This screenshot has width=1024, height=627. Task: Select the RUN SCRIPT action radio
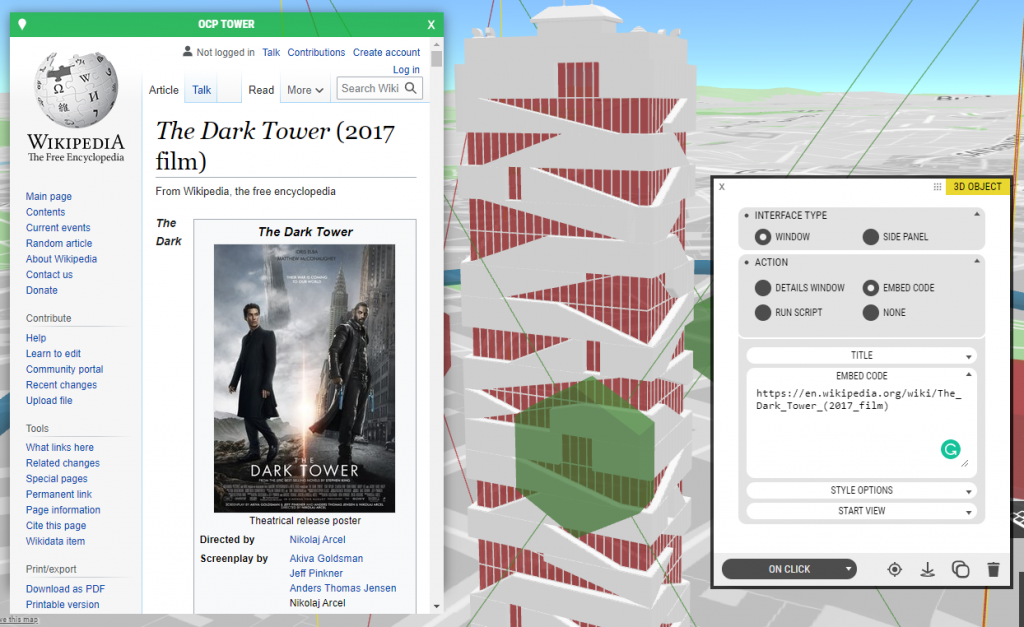coord(763,312)
